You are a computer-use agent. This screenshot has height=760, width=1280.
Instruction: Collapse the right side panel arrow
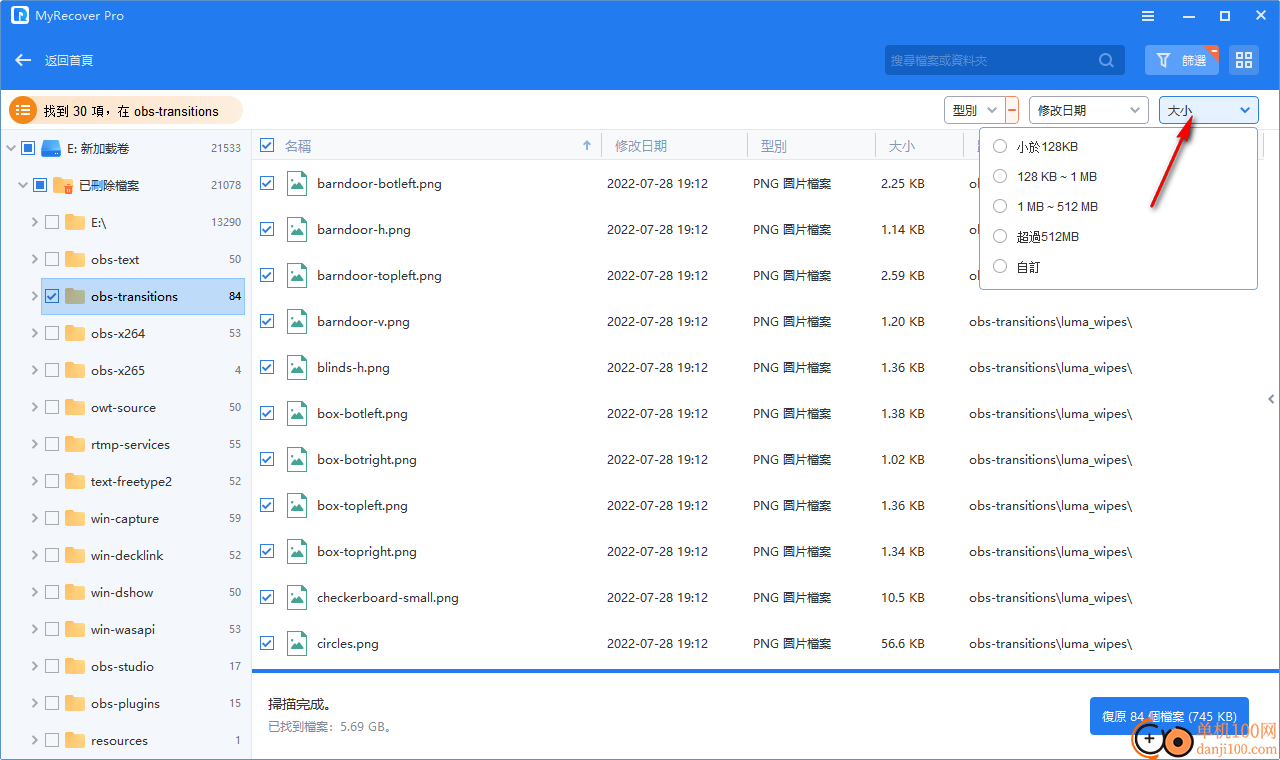pos(1271,399)
